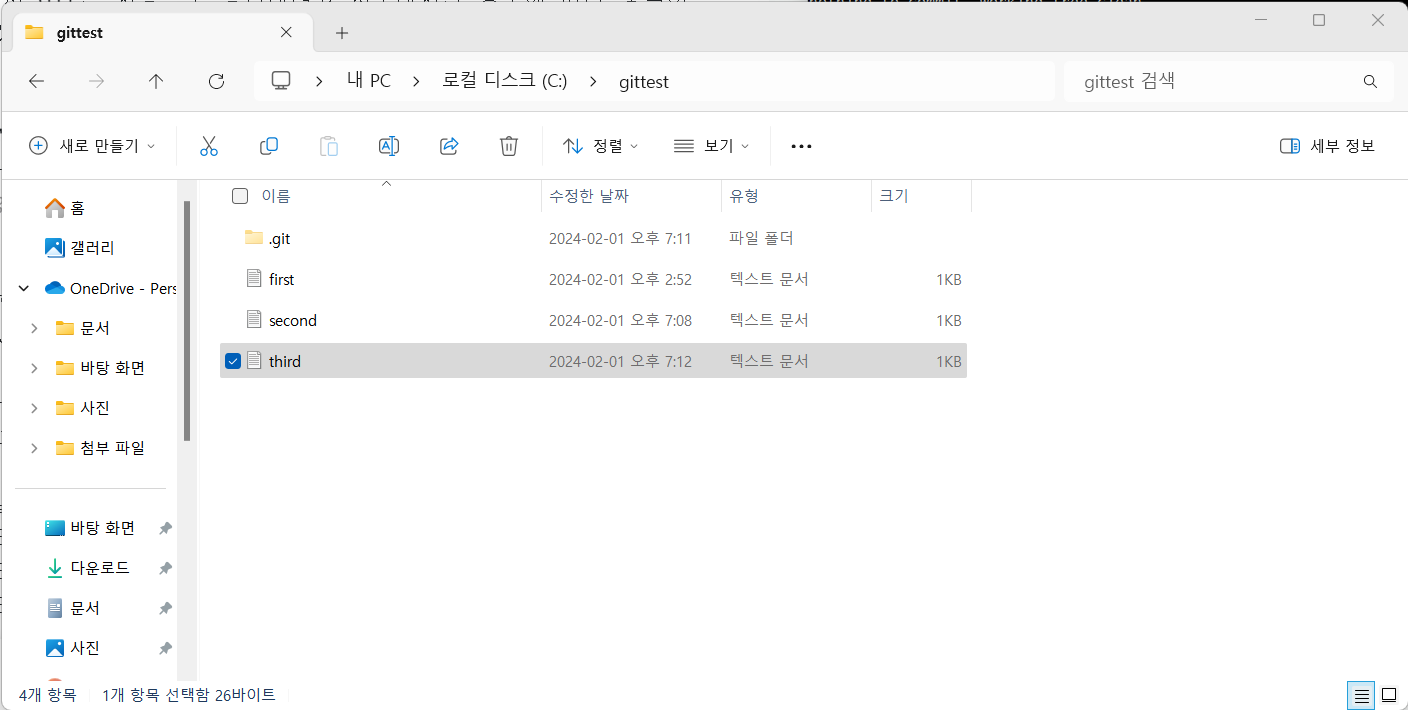
Task: Click date 2024-02-01 오후 2:52
Action: tap(620, 279)
